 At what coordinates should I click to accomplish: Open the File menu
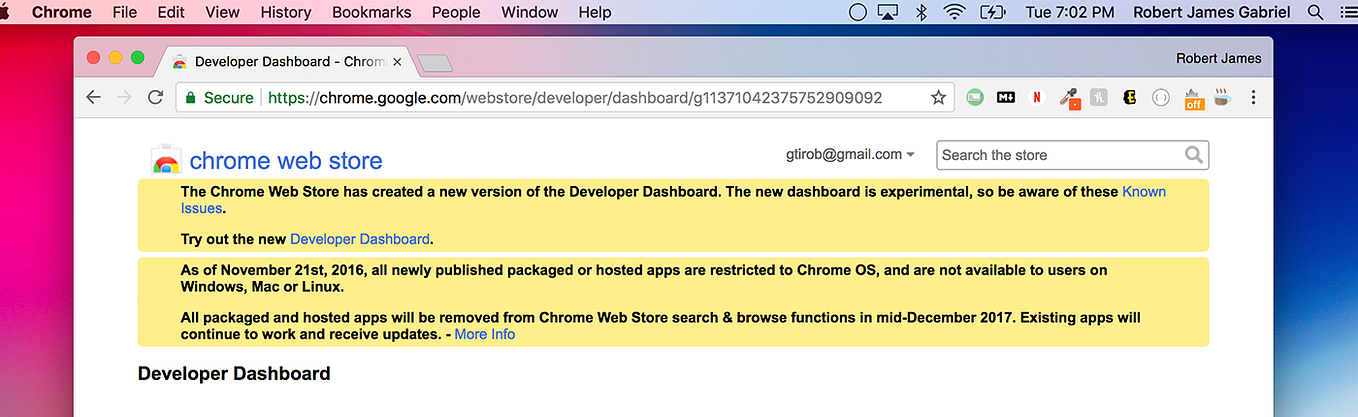point(125,12)
